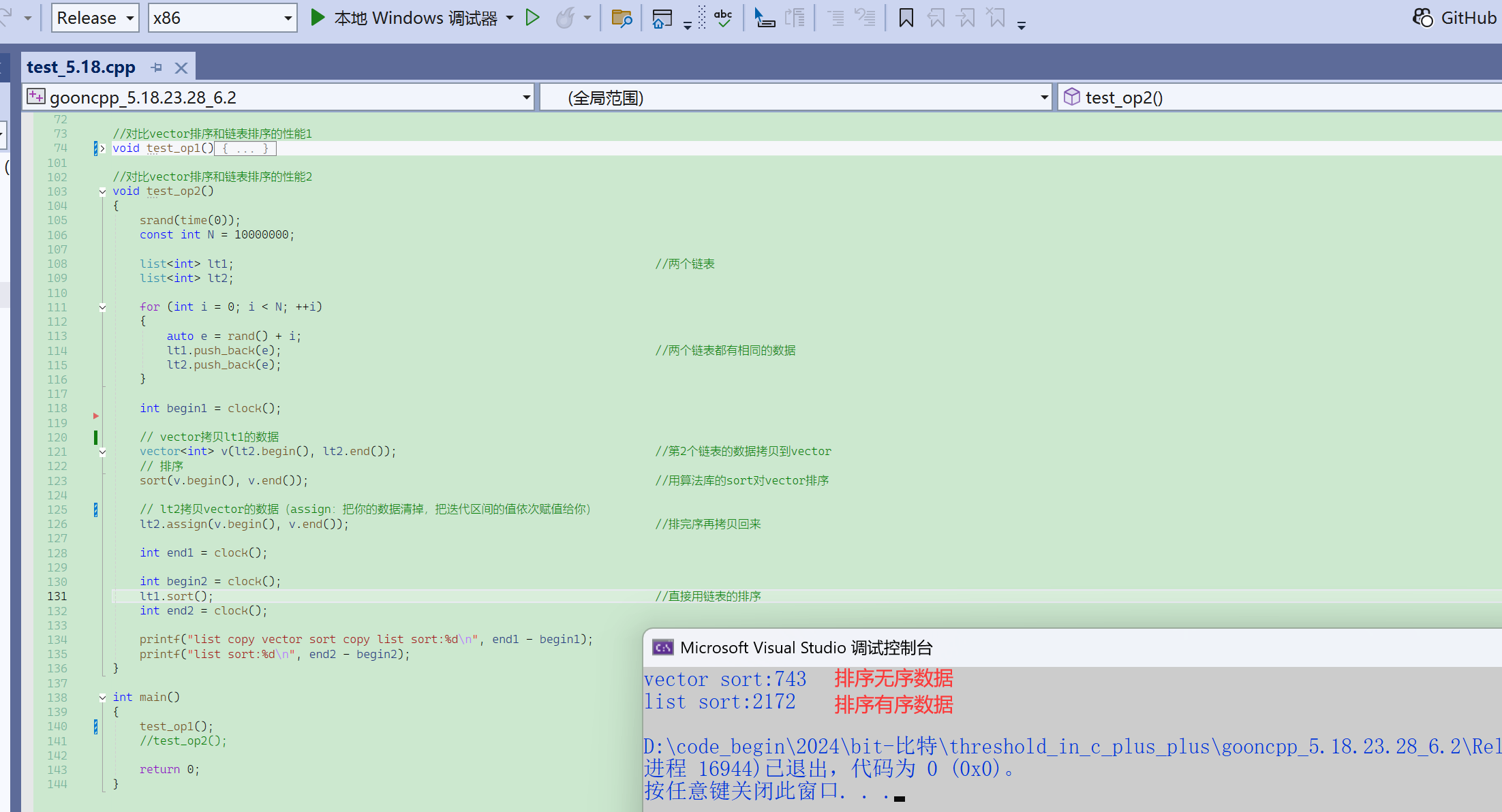
Task: Click the Hot Reload flame icon
Action: tap(565, 18)
